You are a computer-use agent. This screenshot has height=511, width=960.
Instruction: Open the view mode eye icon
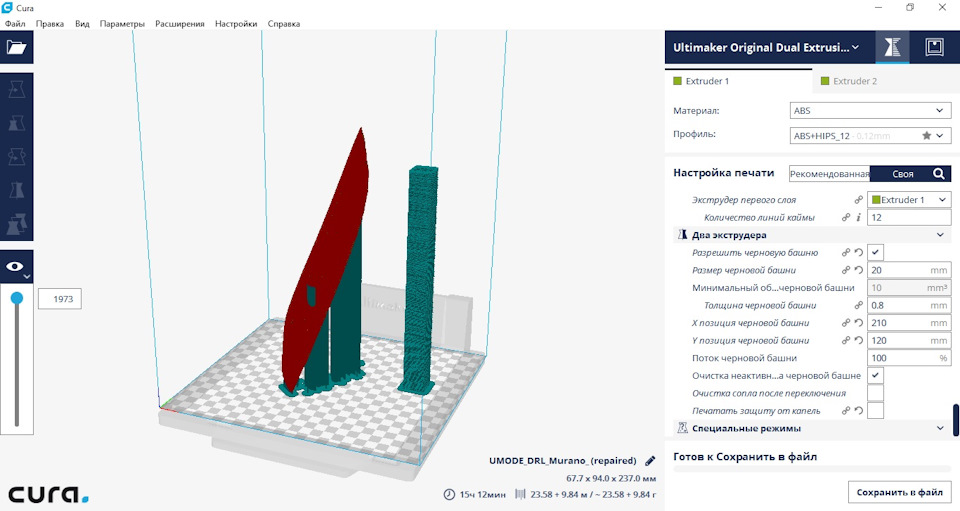[x=15, y=267]
